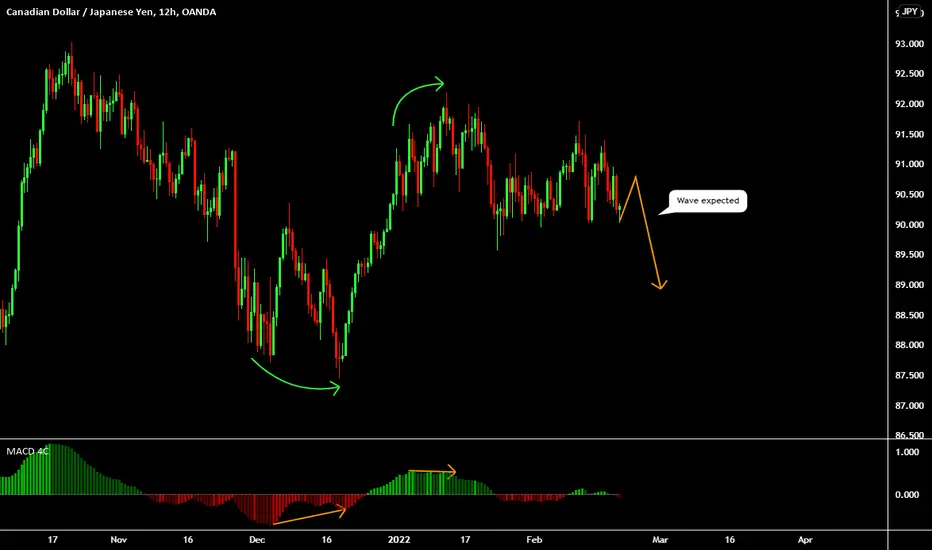Click the Nov date label on the time axis
Image resolution: width=932 pixels, height=550 pixels.
coord(119,540)
